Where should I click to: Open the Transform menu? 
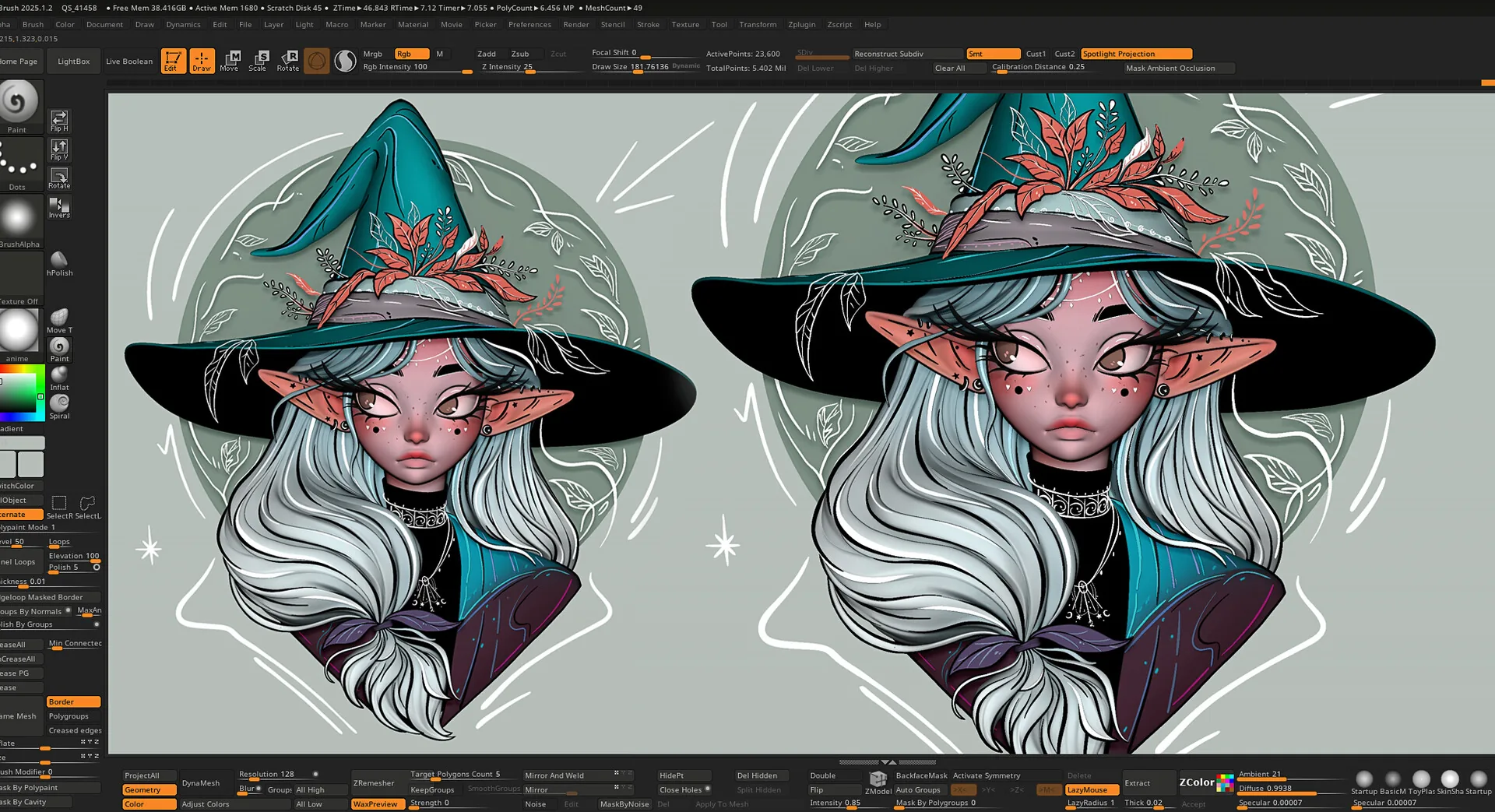tap(758, 25)
